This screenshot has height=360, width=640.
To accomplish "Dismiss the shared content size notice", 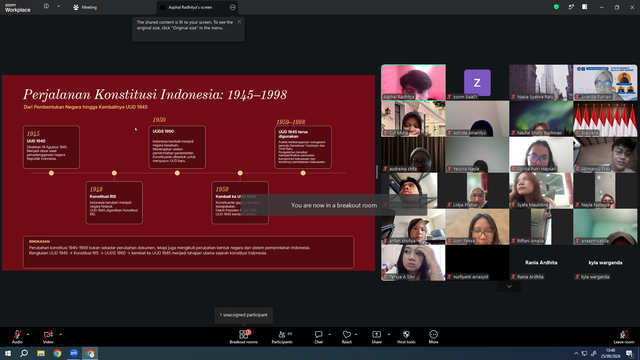I will coord(239,22).
